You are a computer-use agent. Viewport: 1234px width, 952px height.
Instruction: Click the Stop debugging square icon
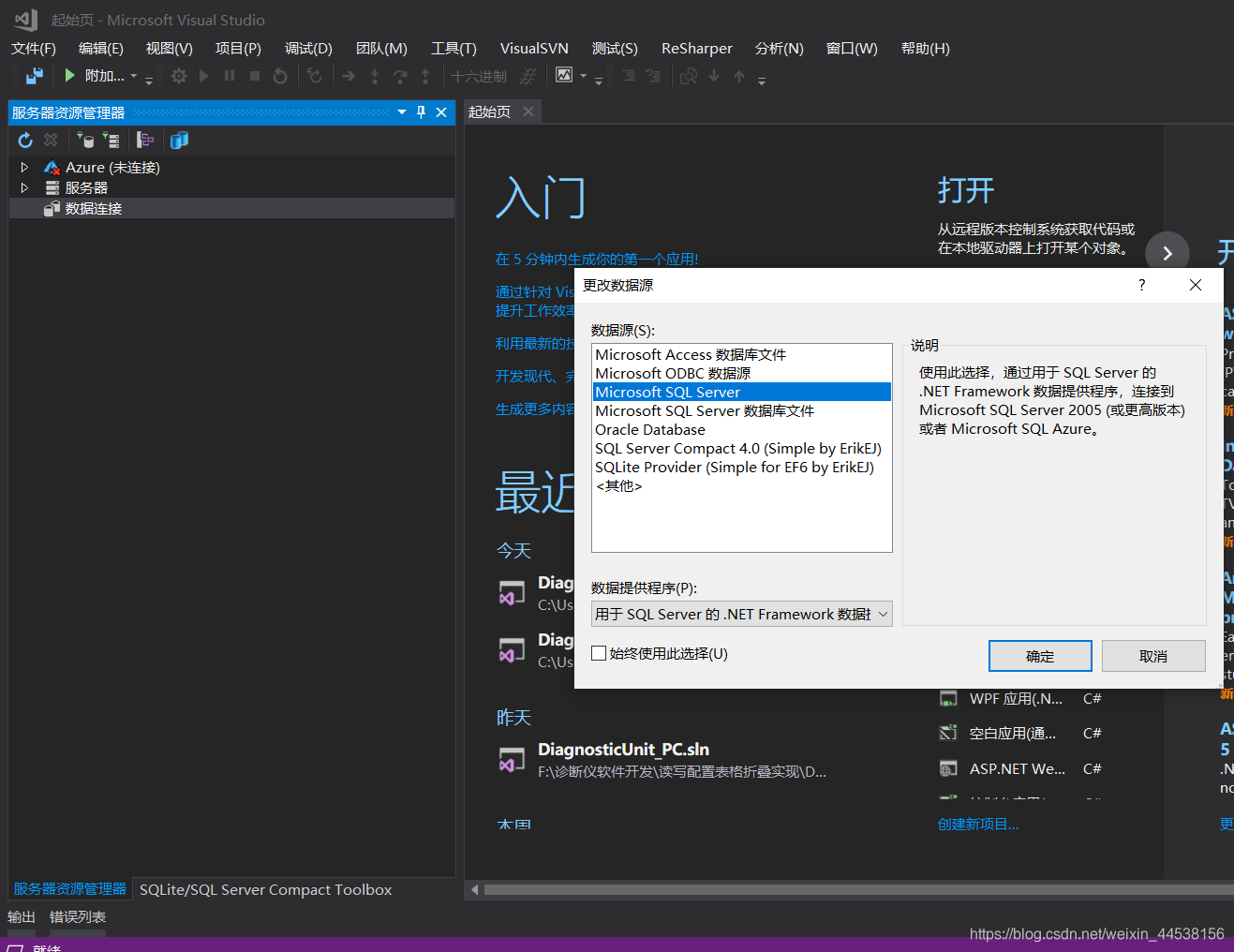tap(255, 76)
